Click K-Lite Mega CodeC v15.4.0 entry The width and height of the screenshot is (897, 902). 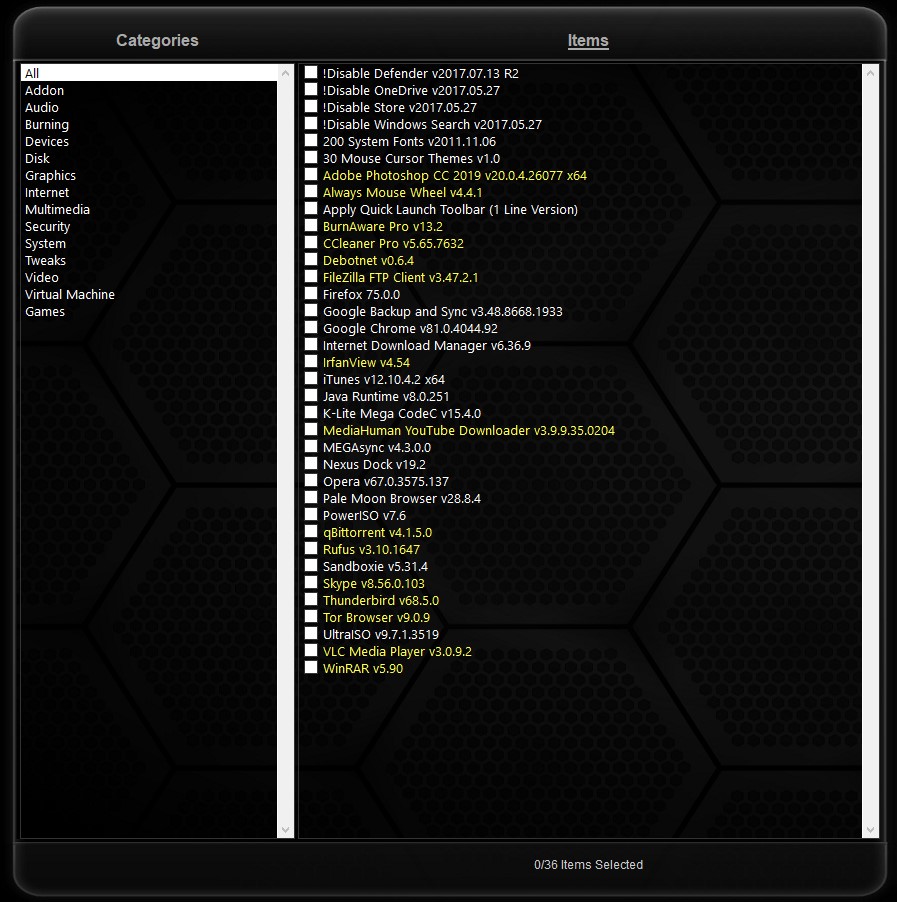[x=402, y=413]
